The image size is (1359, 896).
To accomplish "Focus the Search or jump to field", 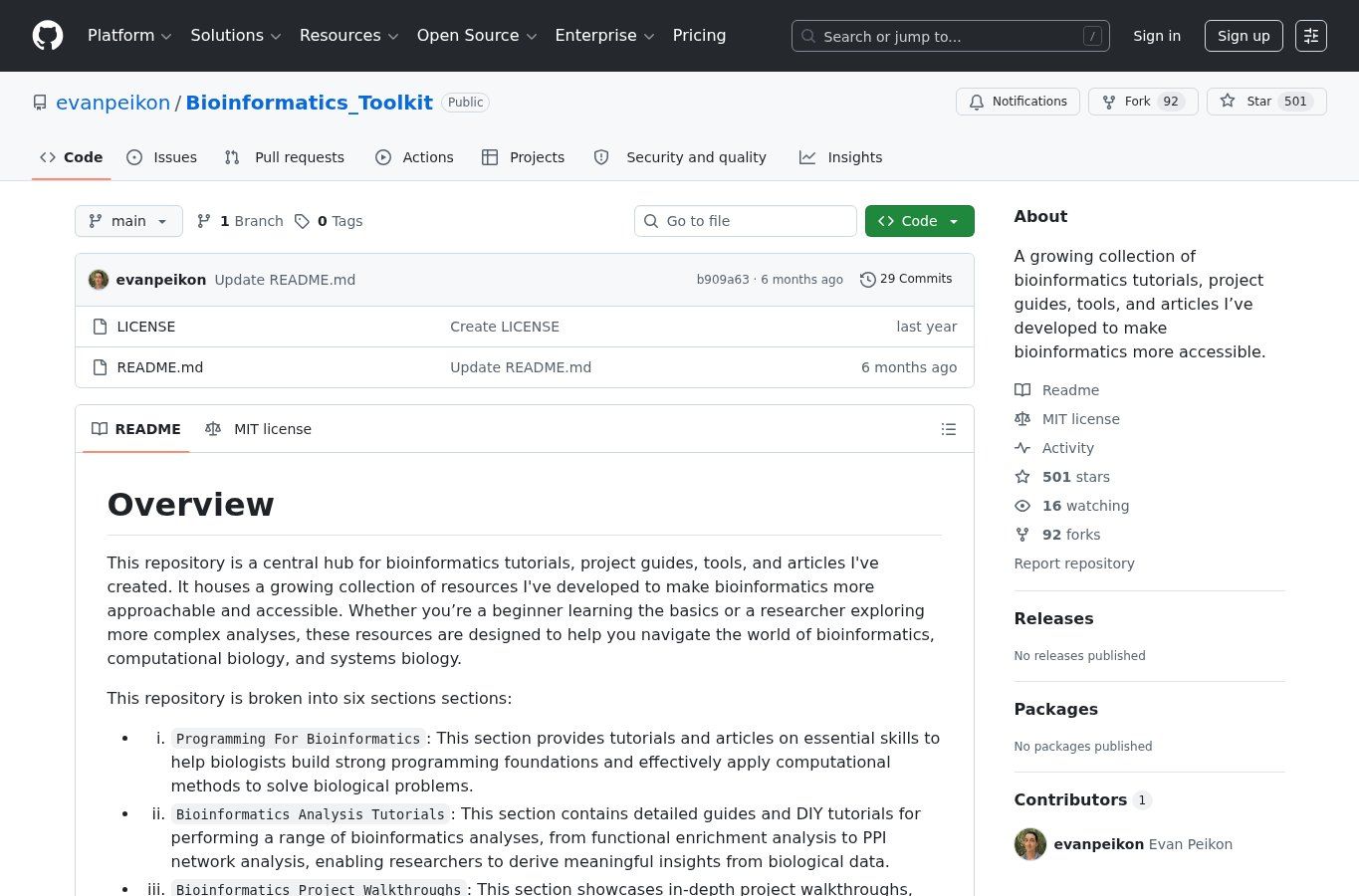I will point(951,36).
